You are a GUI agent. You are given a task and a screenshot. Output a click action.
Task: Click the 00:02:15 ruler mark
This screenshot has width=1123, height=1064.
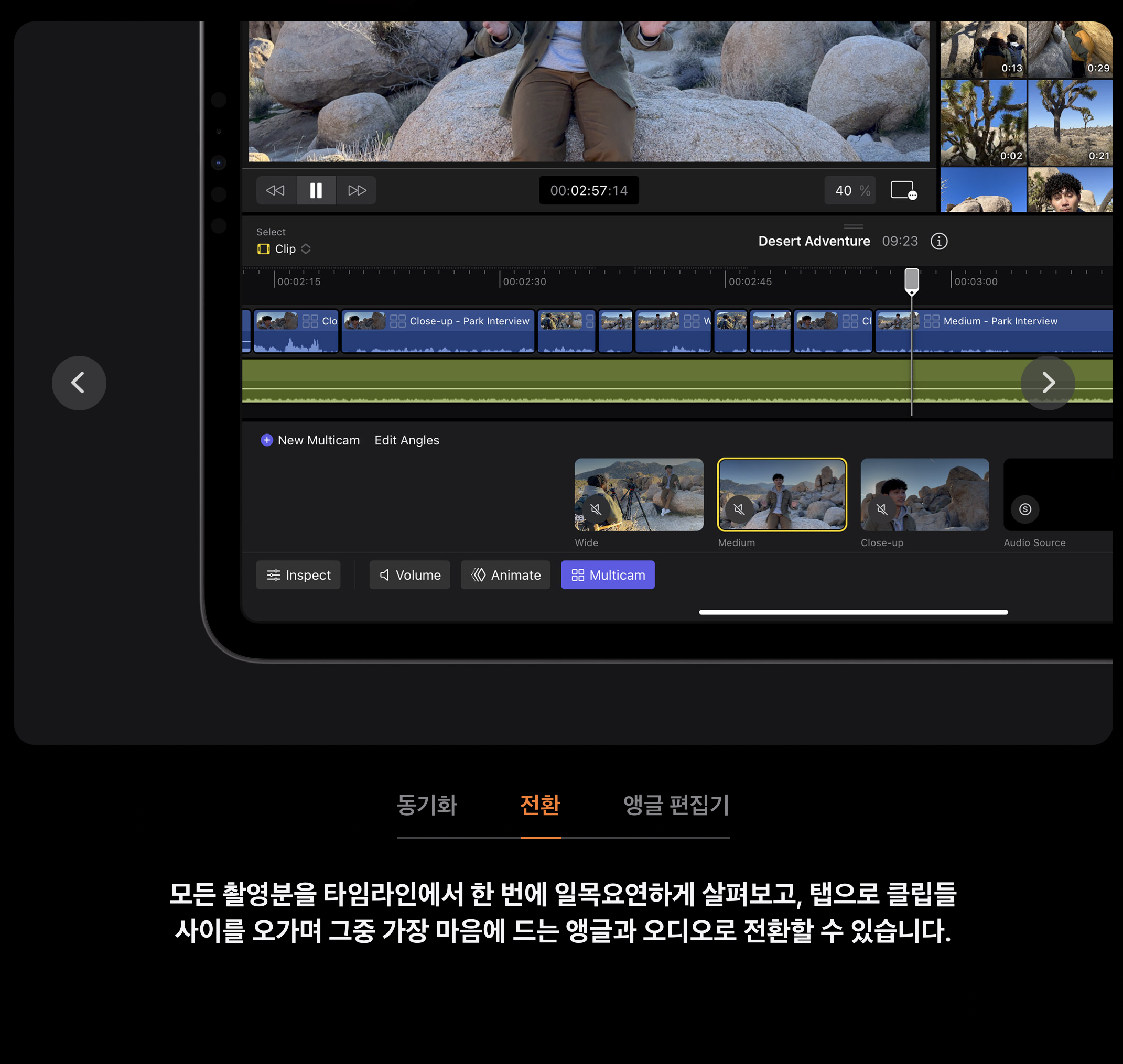pyautogui.click(x=298, y=281)
